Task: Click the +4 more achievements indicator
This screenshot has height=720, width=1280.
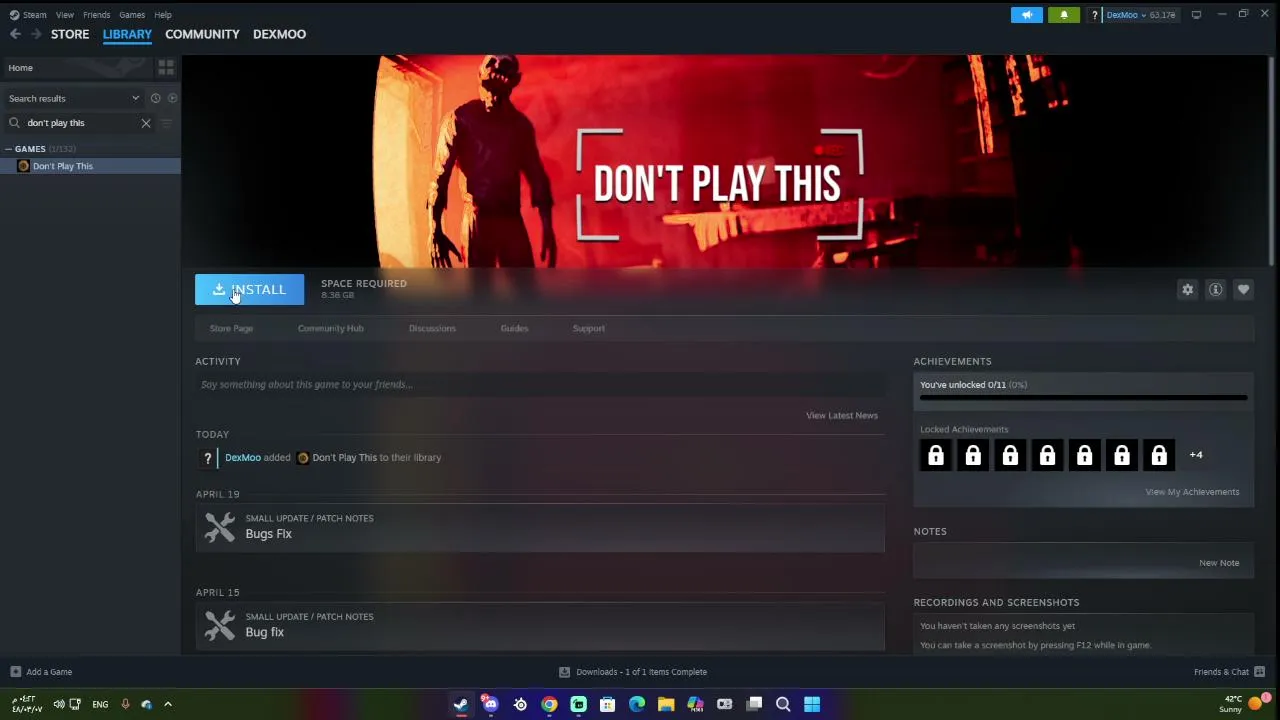Action: click(1196, 455)
